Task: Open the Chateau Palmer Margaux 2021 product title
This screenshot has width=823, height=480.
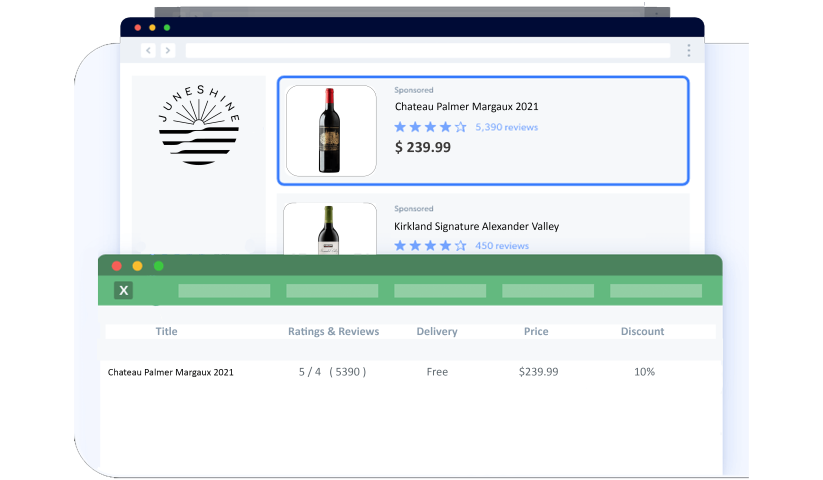Action: (467, 106)
